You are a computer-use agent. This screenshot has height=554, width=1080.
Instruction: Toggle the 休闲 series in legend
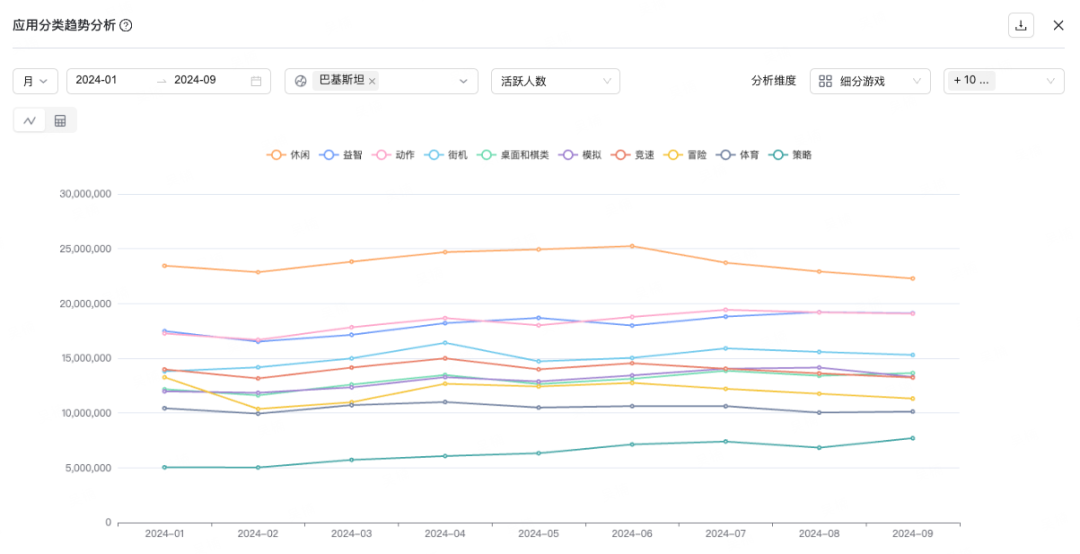tap(288, 155)
